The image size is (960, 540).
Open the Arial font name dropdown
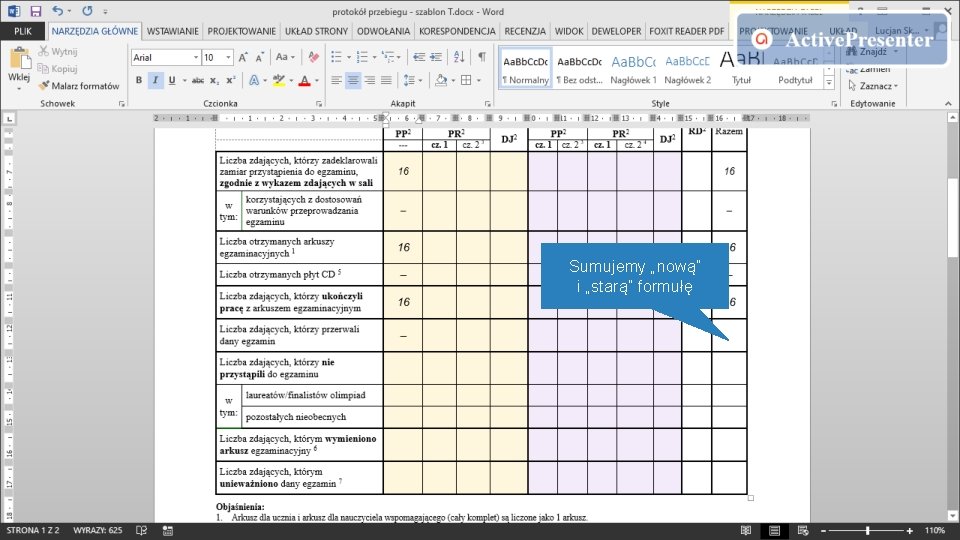coord(196,57)
